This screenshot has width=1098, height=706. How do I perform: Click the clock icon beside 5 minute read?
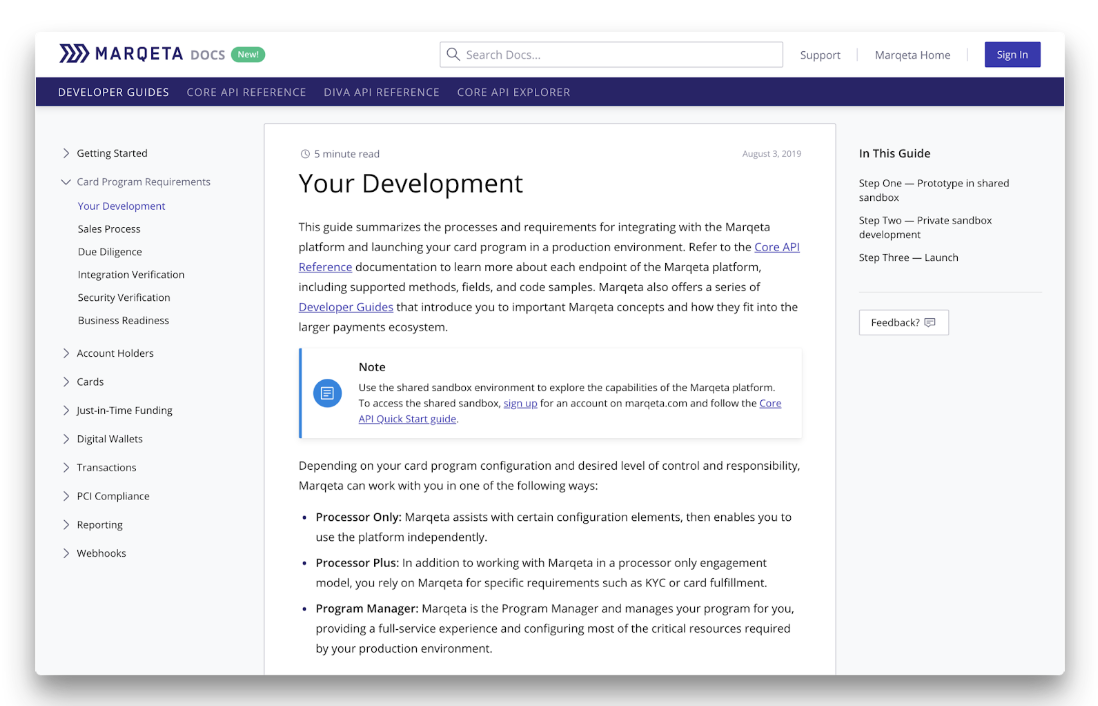305,154
